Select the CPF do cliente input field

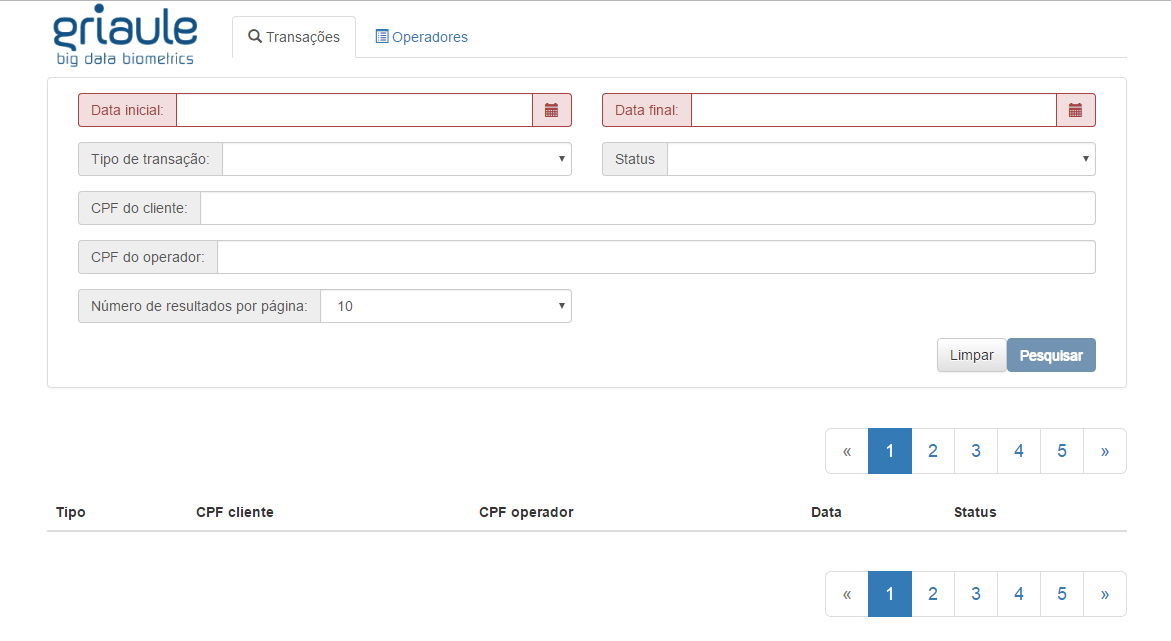click(647, 208)
